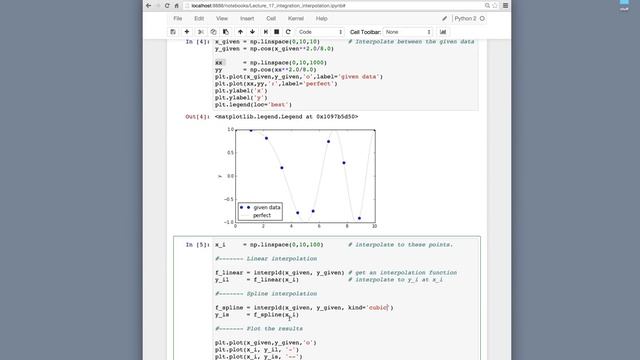Go back with browser back arrow
Viewport: 640px width, 360px height.
click(x=149, y=6)
